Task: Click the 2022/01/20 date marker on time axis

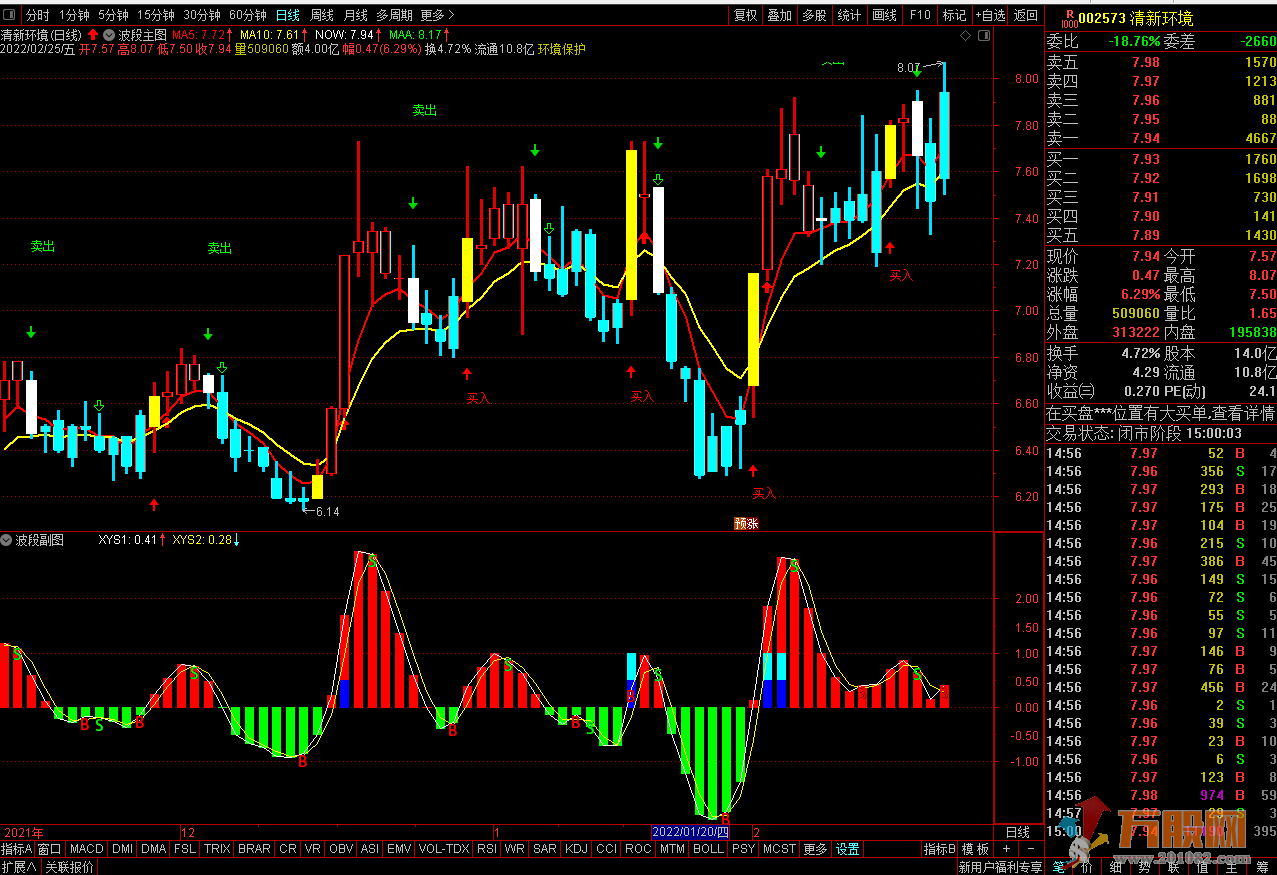Action: click(691, 832)
